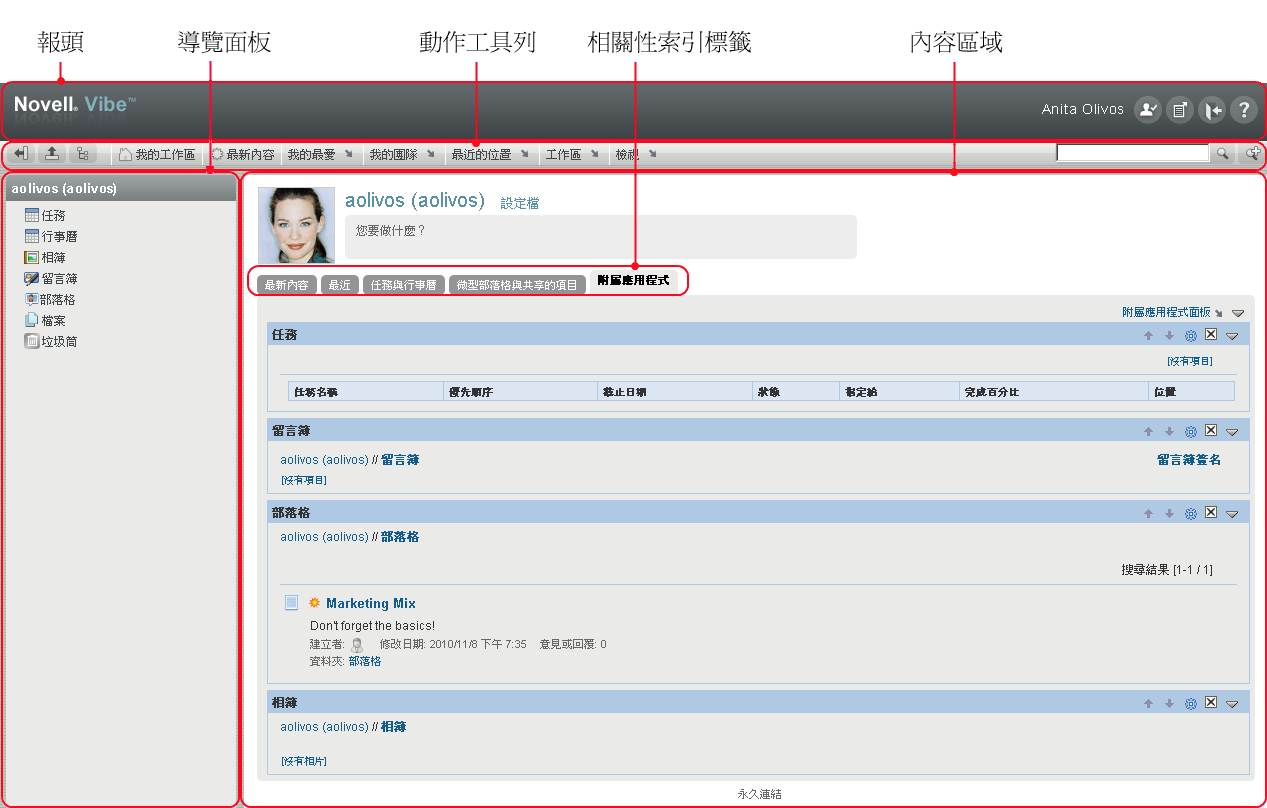Screen dimensions: 1267x808
Task: Move 相簿 accessory down
Action: [x=1169, y=704]
